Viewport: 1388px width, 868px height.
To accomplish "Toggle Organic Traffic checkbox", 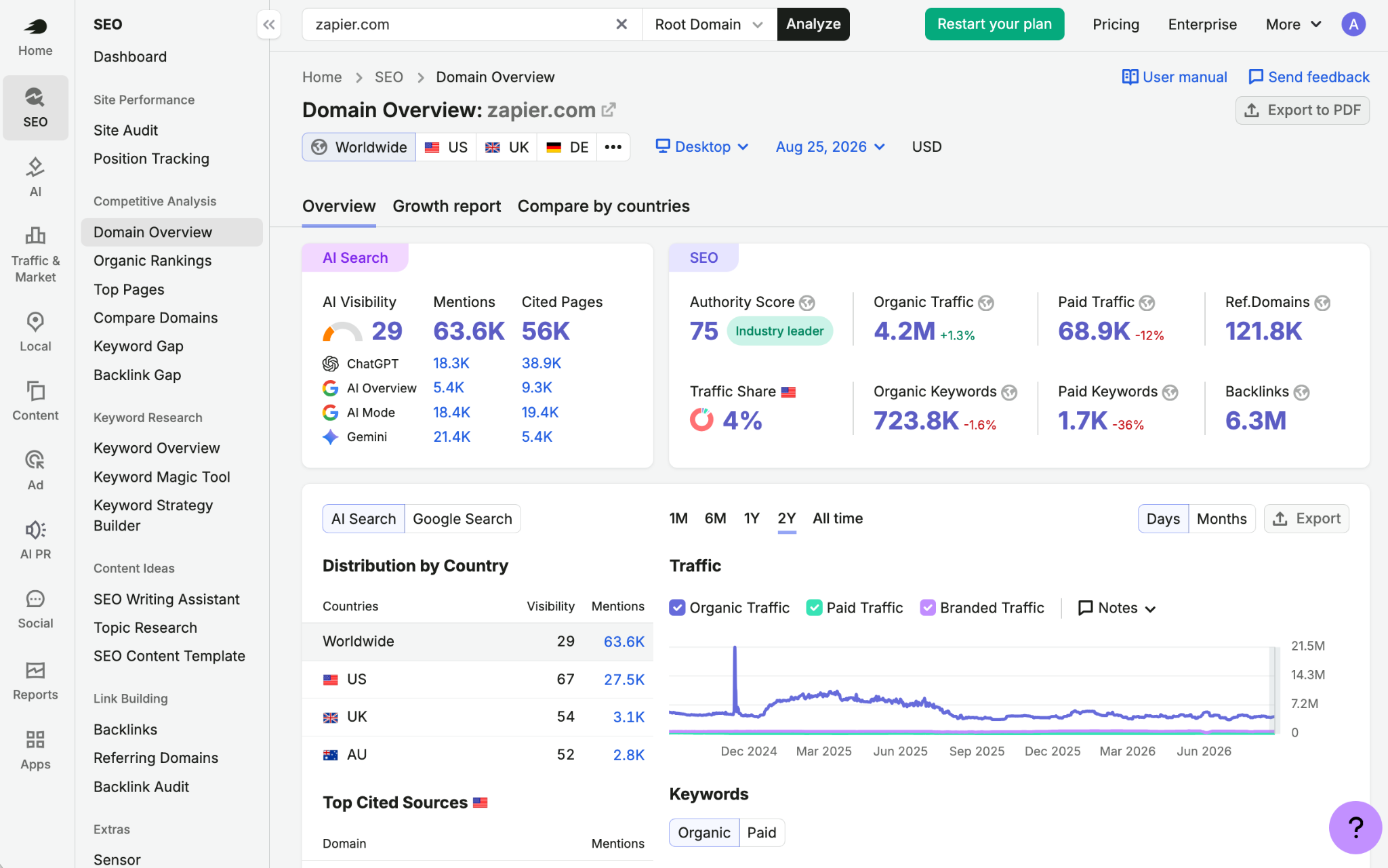I will tap(676, 608).
